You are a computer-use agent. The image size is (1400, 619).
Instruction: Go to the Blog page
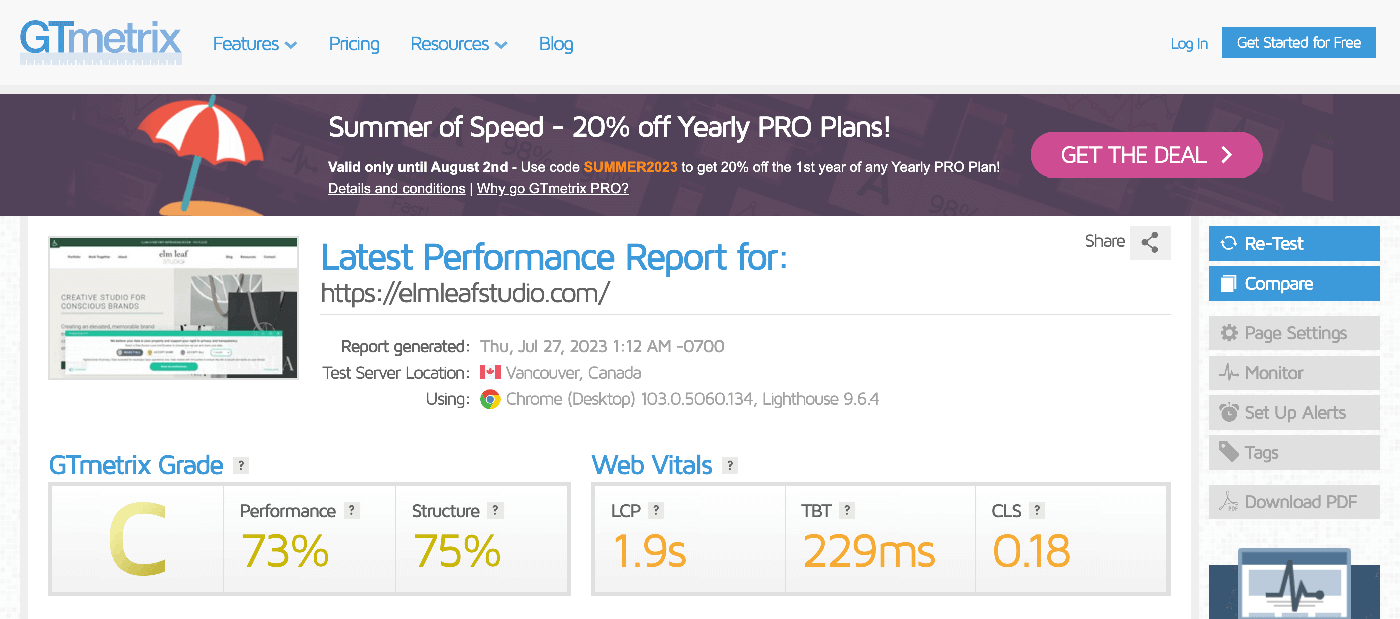556,44
